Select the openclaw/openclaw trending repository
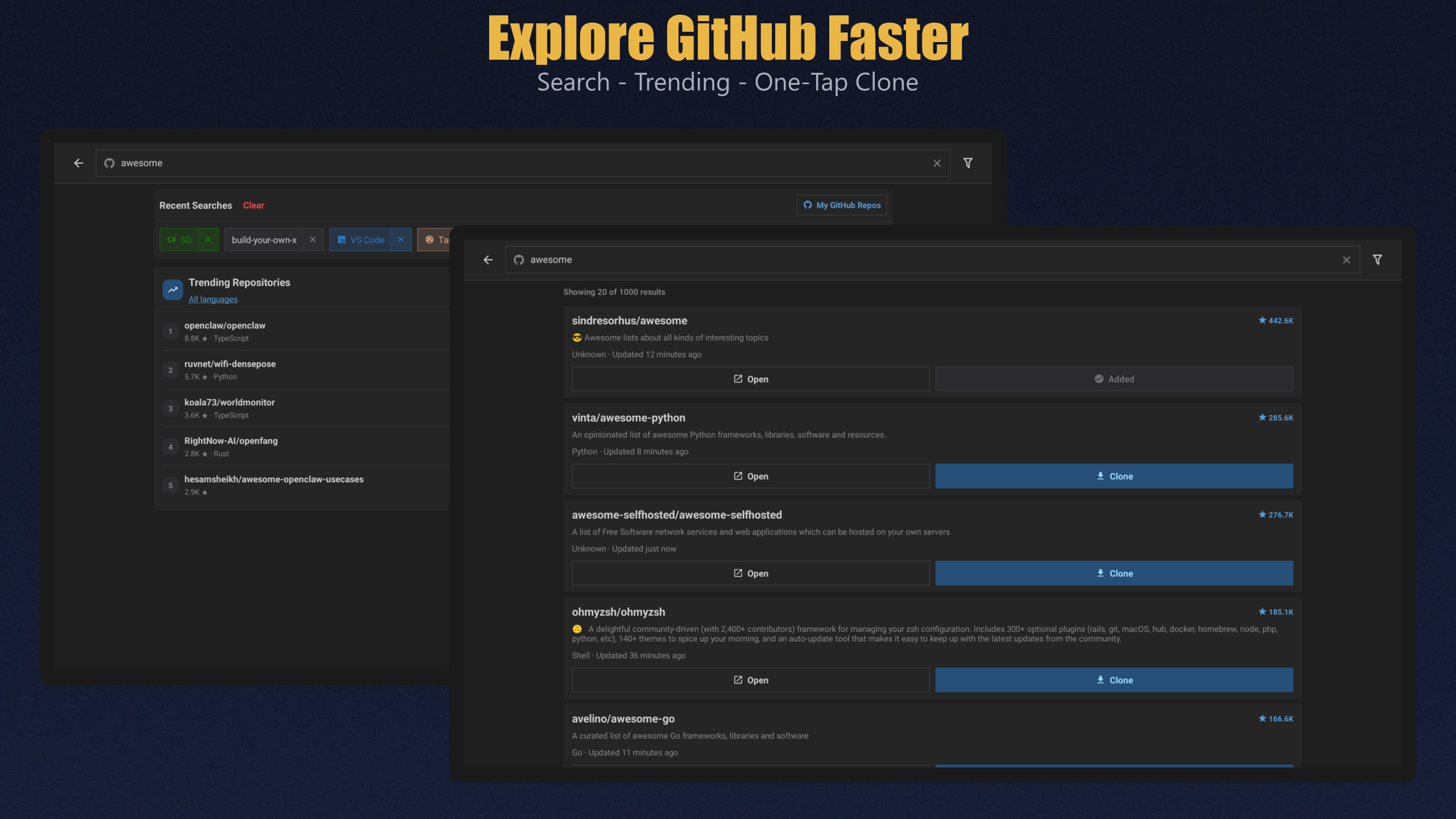The width and height of the screenshot is (1456, 819). pyautogui.click(x=225, y=331)
